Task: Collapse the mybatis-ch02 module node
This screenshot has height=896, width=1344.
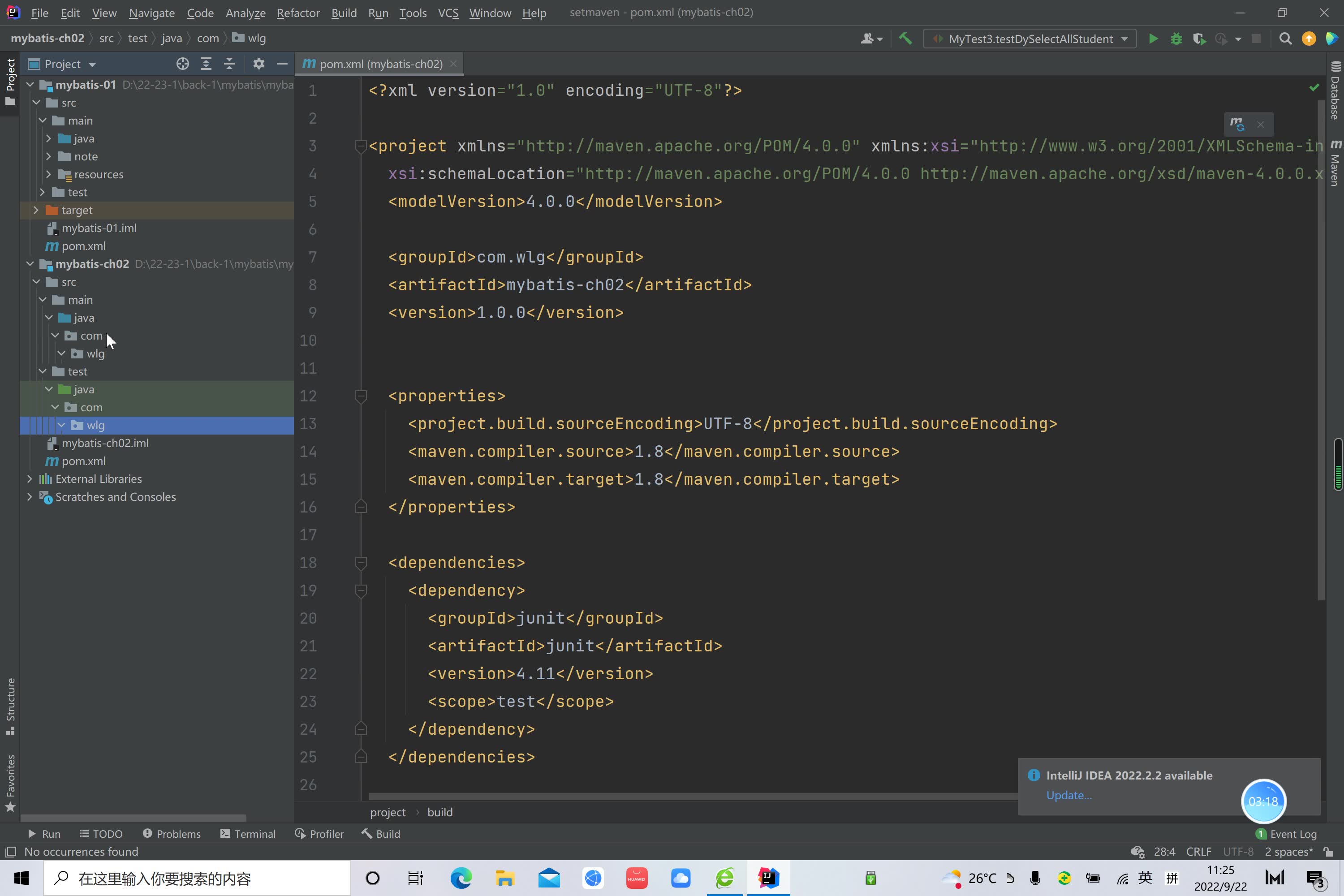Action: 30,264
